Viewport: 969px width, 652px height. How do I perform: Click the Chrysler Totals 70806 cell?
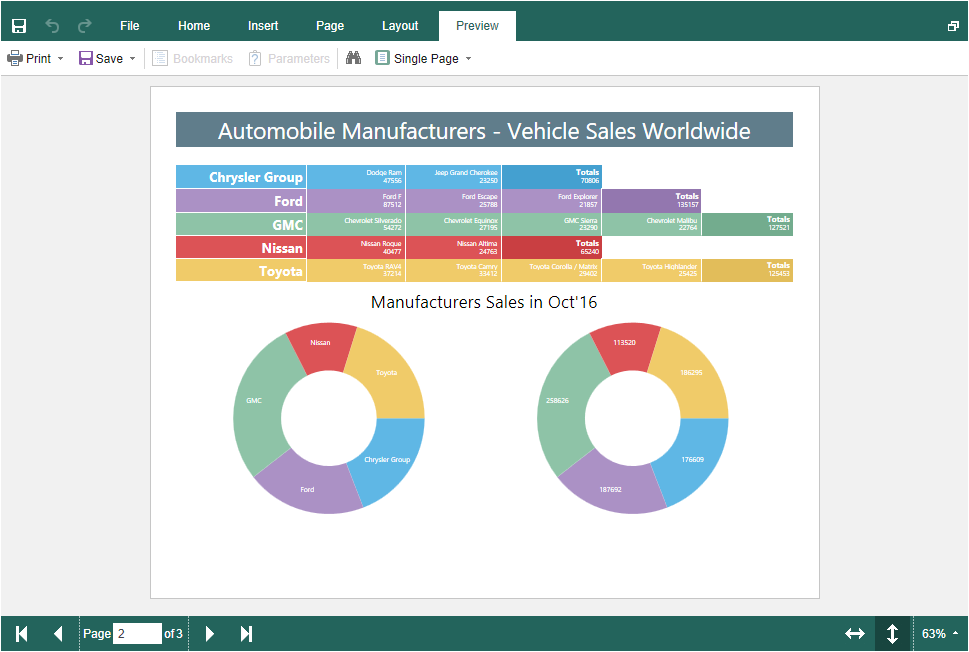(552, 177)
